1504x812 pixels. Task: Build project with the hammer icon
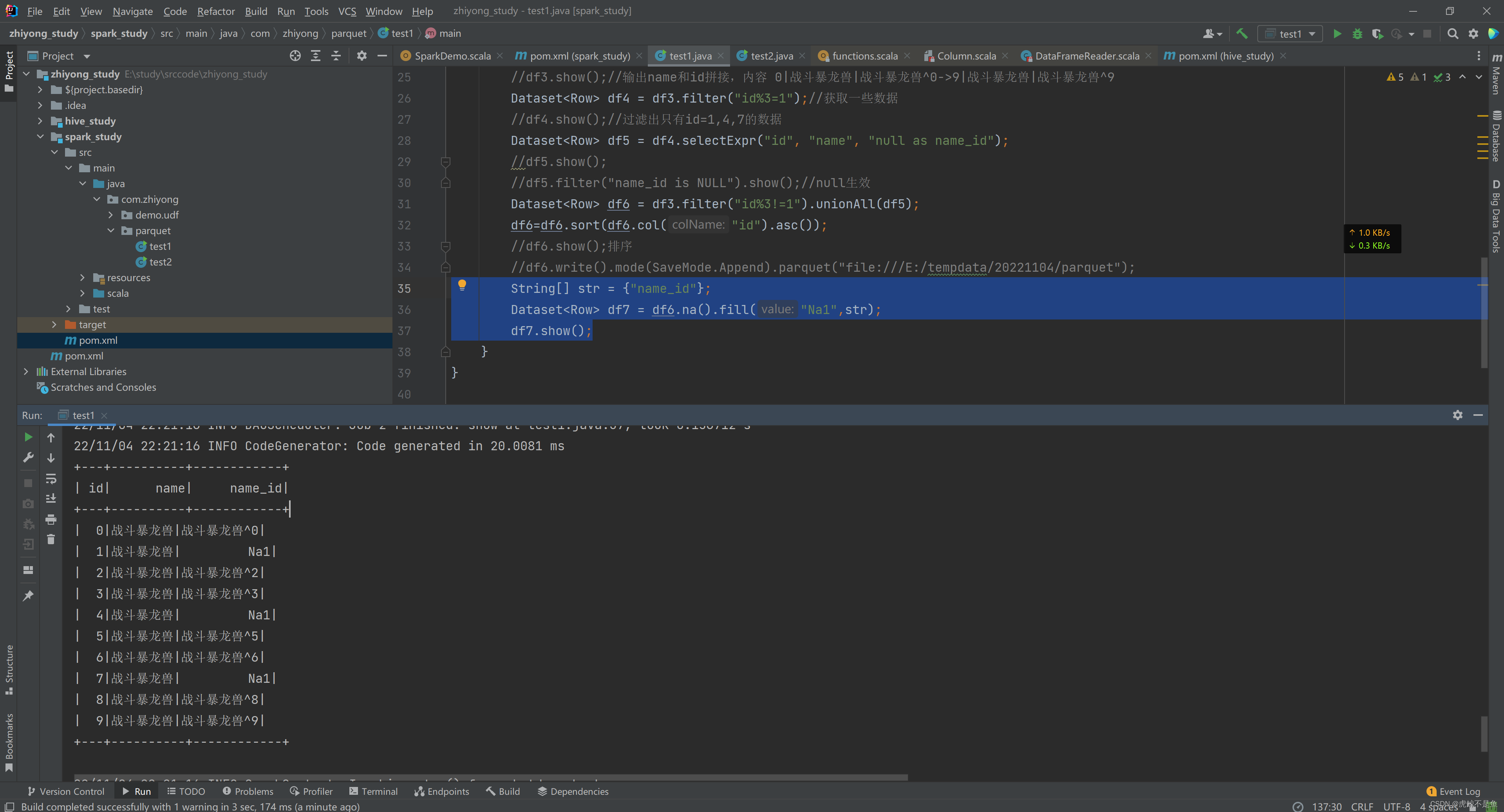1242,34
